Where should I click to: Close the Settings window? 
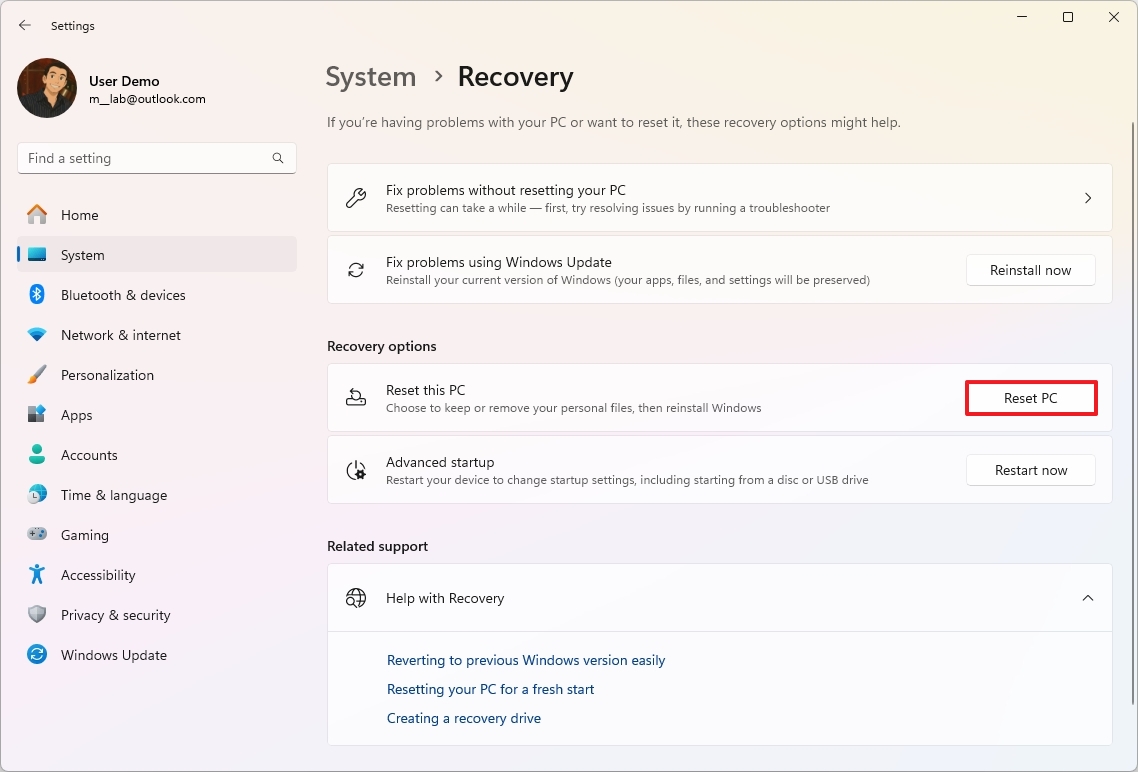[x=1113, y=17]
